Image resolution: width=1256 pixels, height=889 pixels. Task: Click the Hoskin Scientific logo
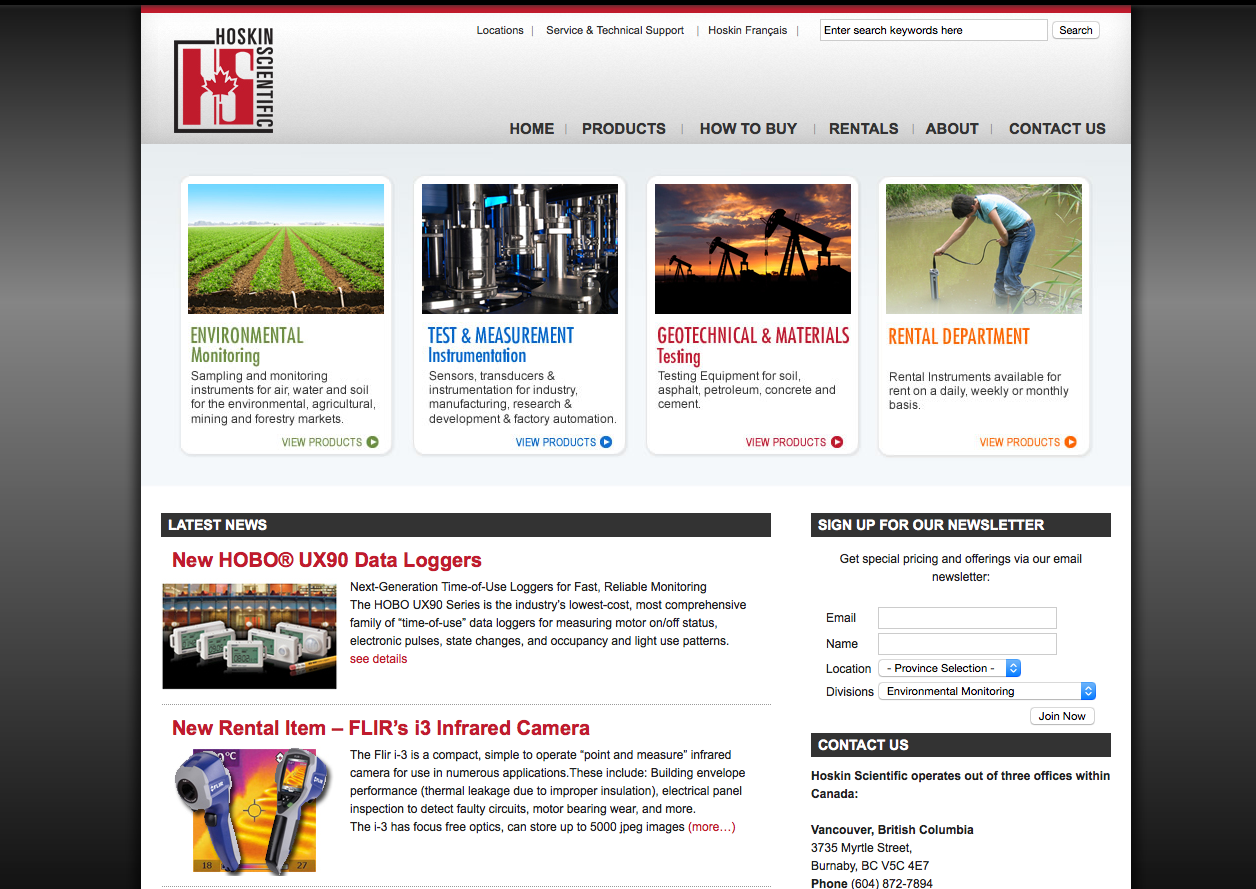coord(223,79)
